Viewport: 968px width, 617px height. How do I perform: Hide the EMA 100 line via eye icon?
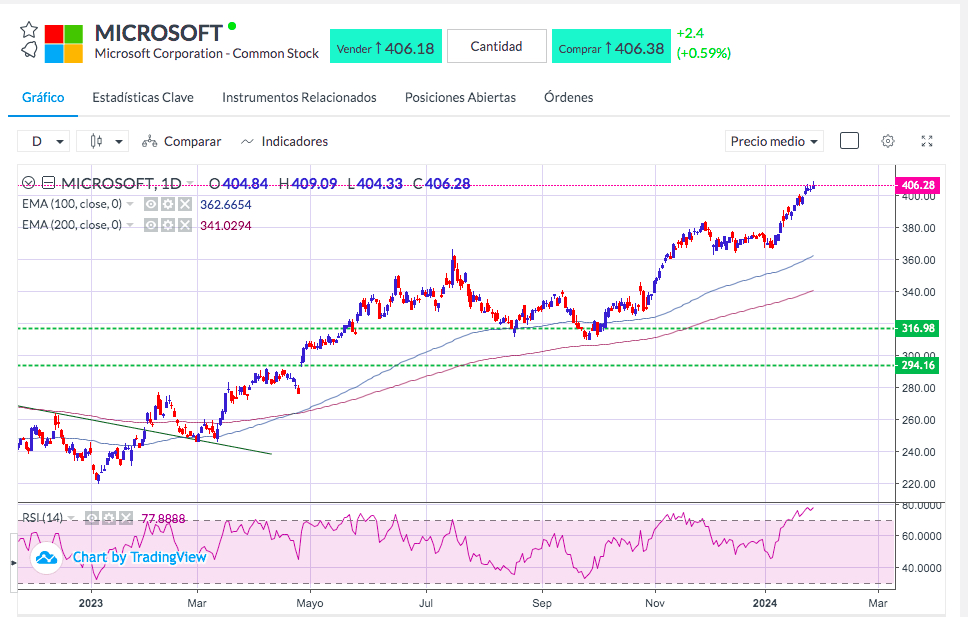pyautogui.click(x=151, y=204)
